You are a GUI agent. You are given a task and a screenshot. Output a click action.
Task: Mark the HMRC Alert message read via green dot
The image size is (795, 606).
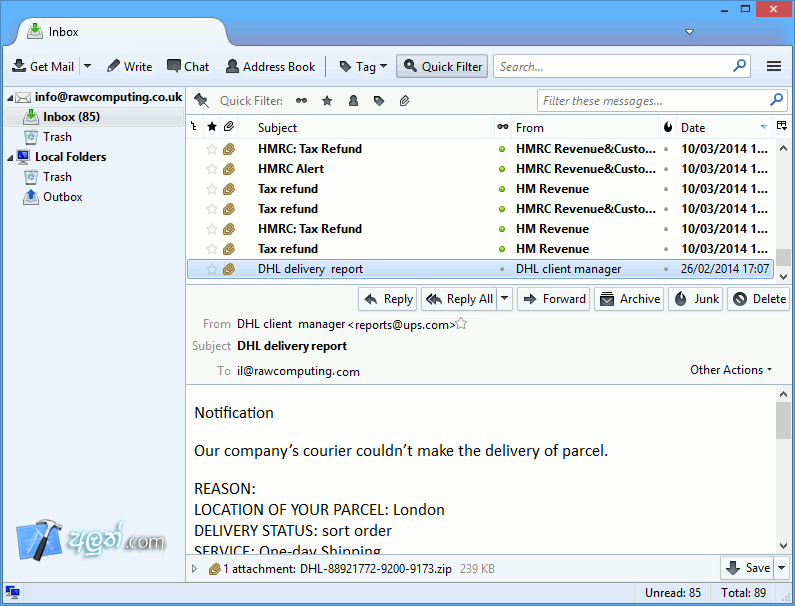point(502,169)
